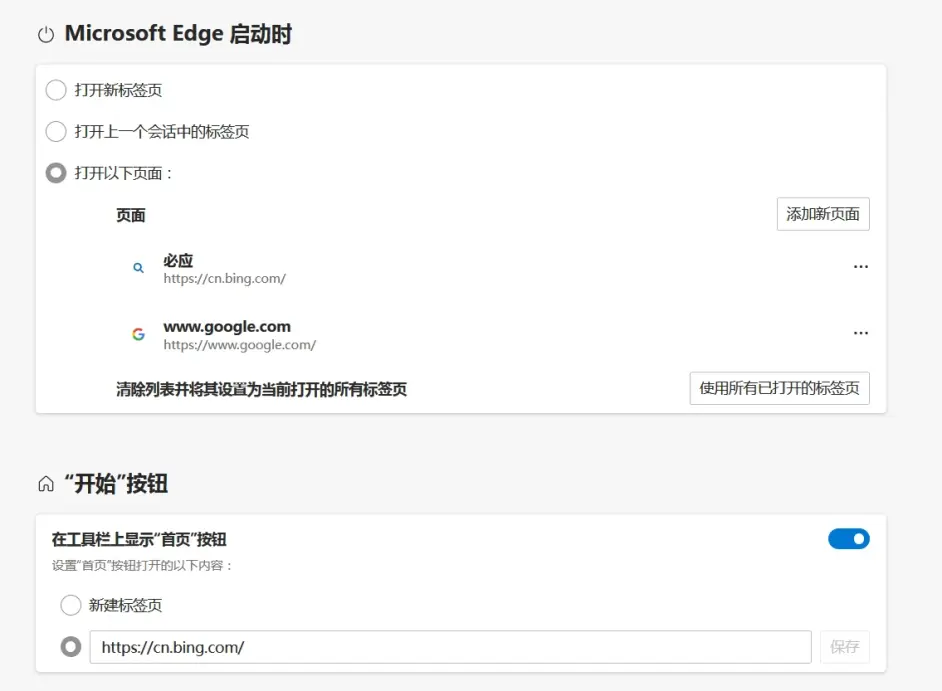Click the '页面' column heading
The height and width of the screenshot is (691, 942).
[x=130, y=215]
